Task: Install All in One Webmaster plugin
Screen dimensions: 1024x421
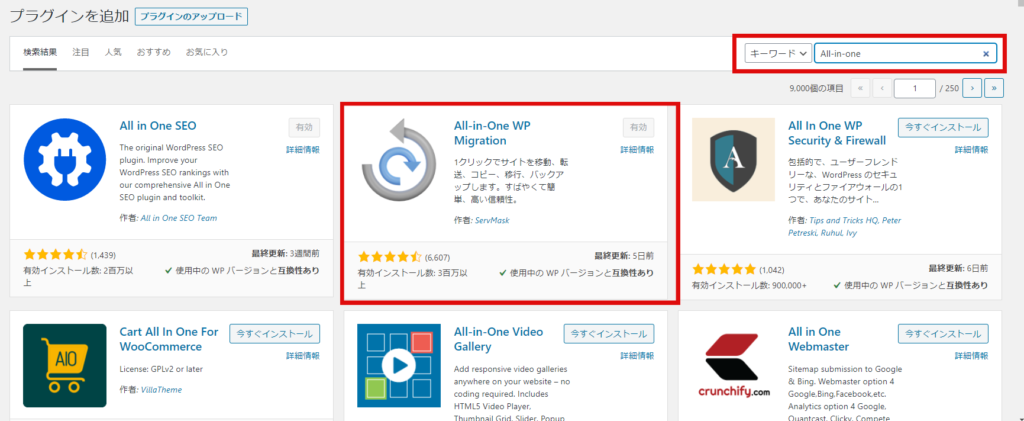Action: point(943,334)
